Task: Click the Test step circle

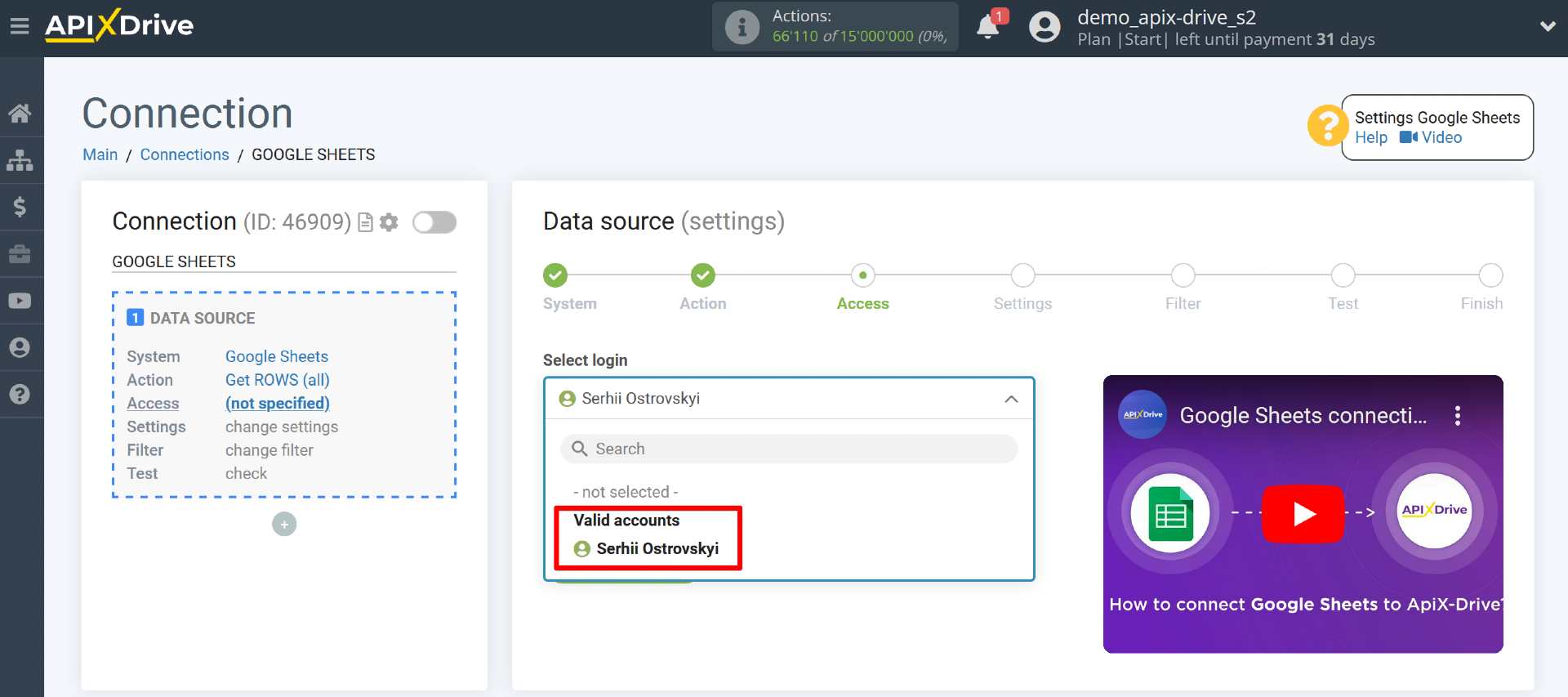Action: tap(1343, 275)
